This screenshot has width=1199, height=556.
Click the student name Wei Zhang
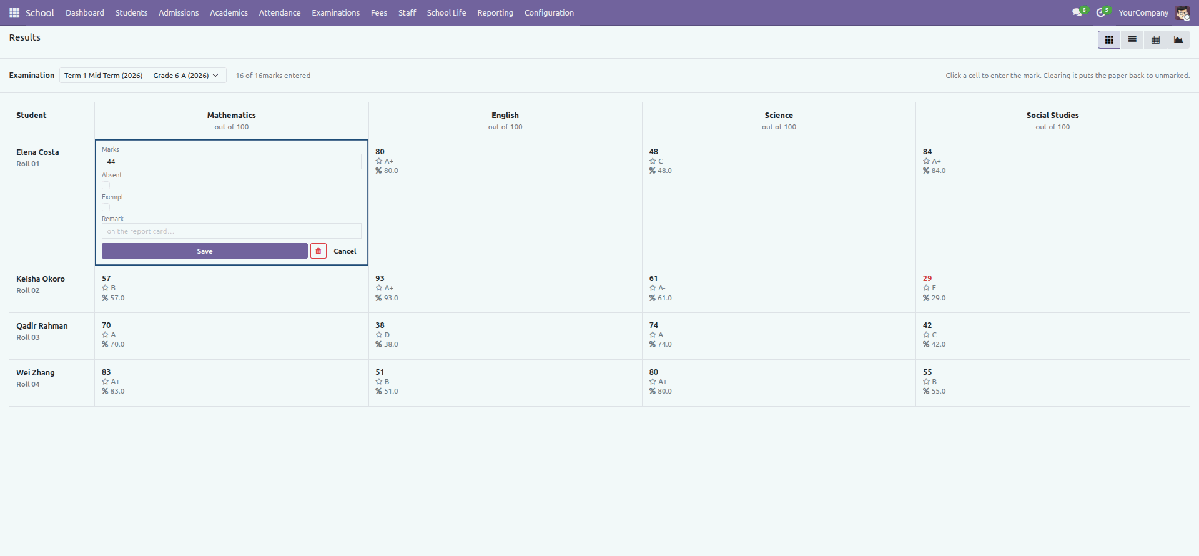(x=35, y=372)
